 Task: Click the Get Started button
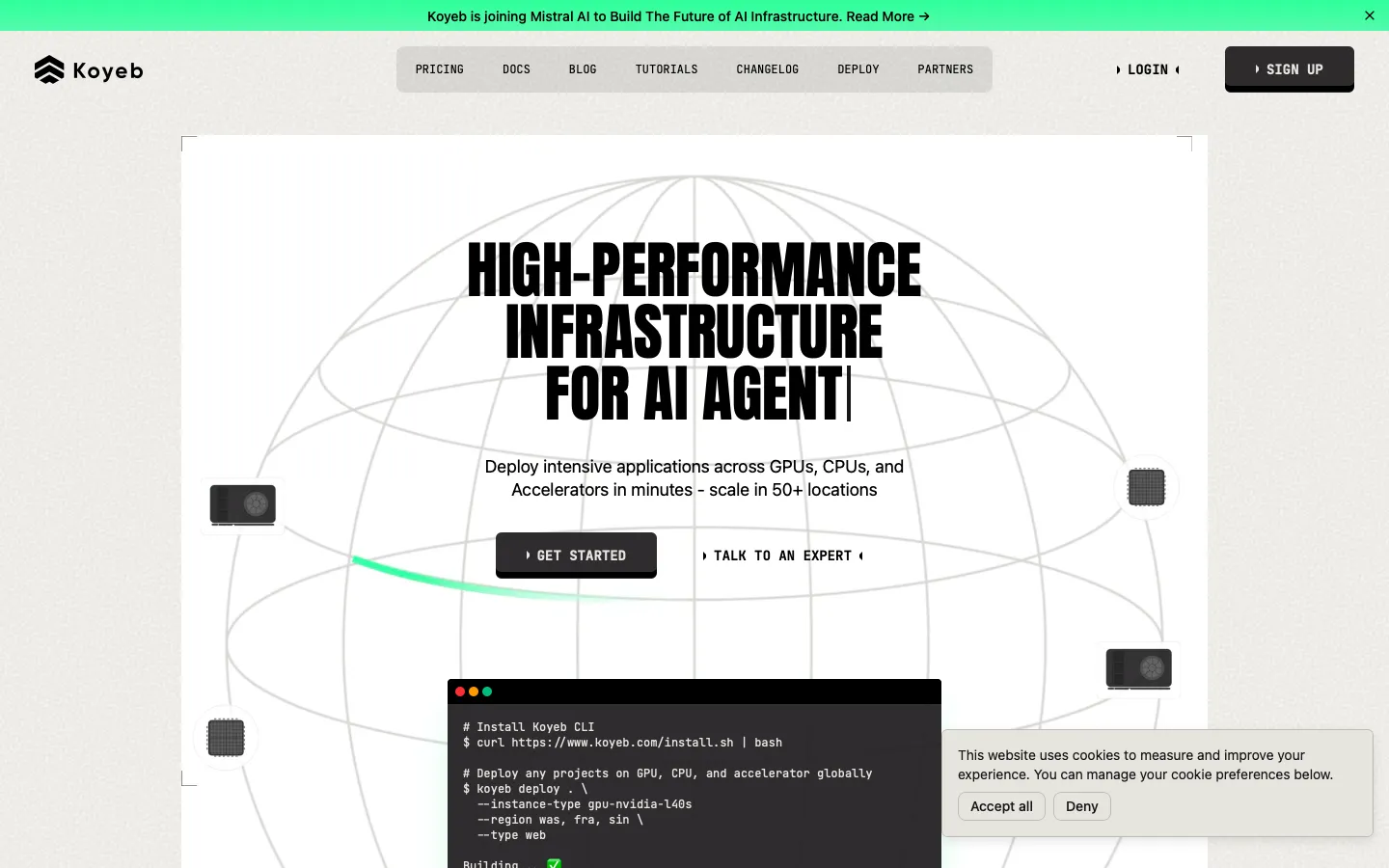576,555
